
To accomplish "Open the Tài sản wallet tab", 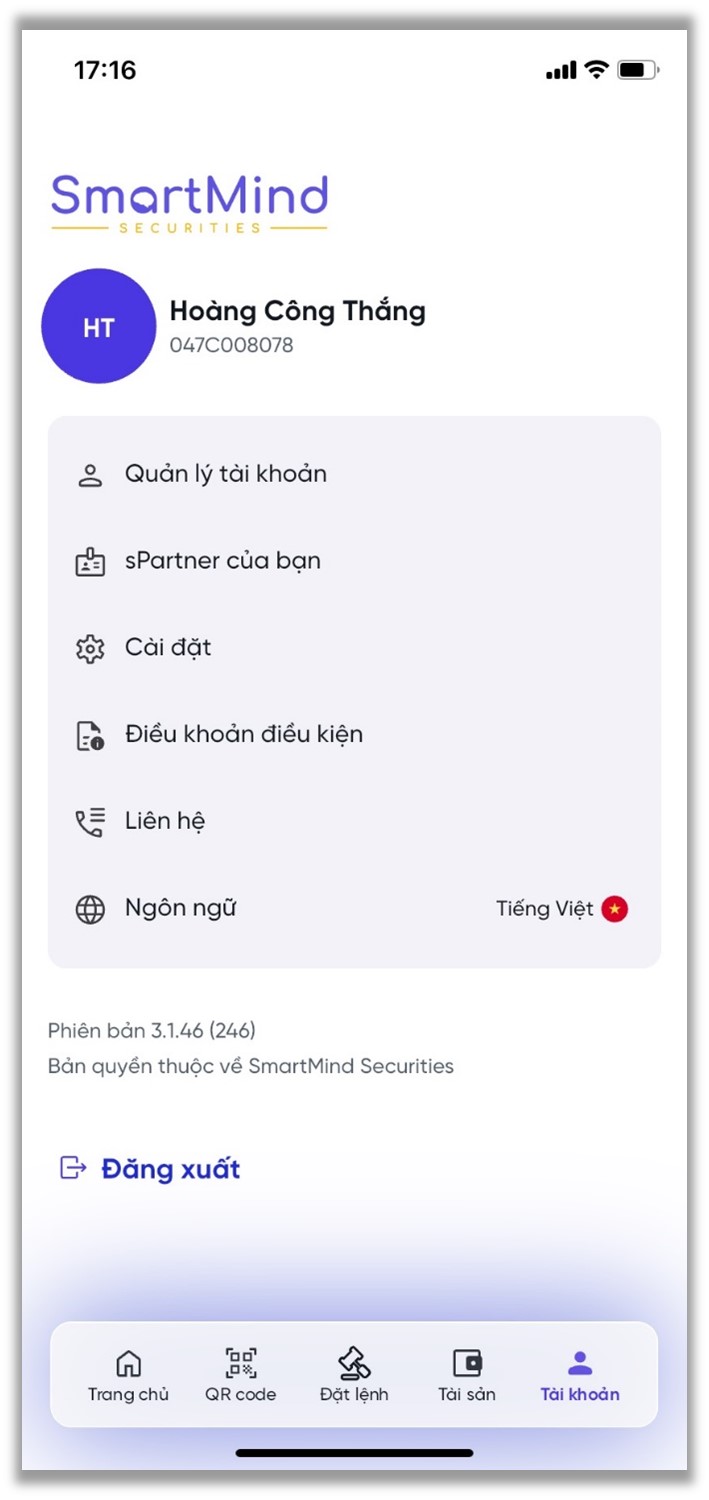I will point(467,1375).
